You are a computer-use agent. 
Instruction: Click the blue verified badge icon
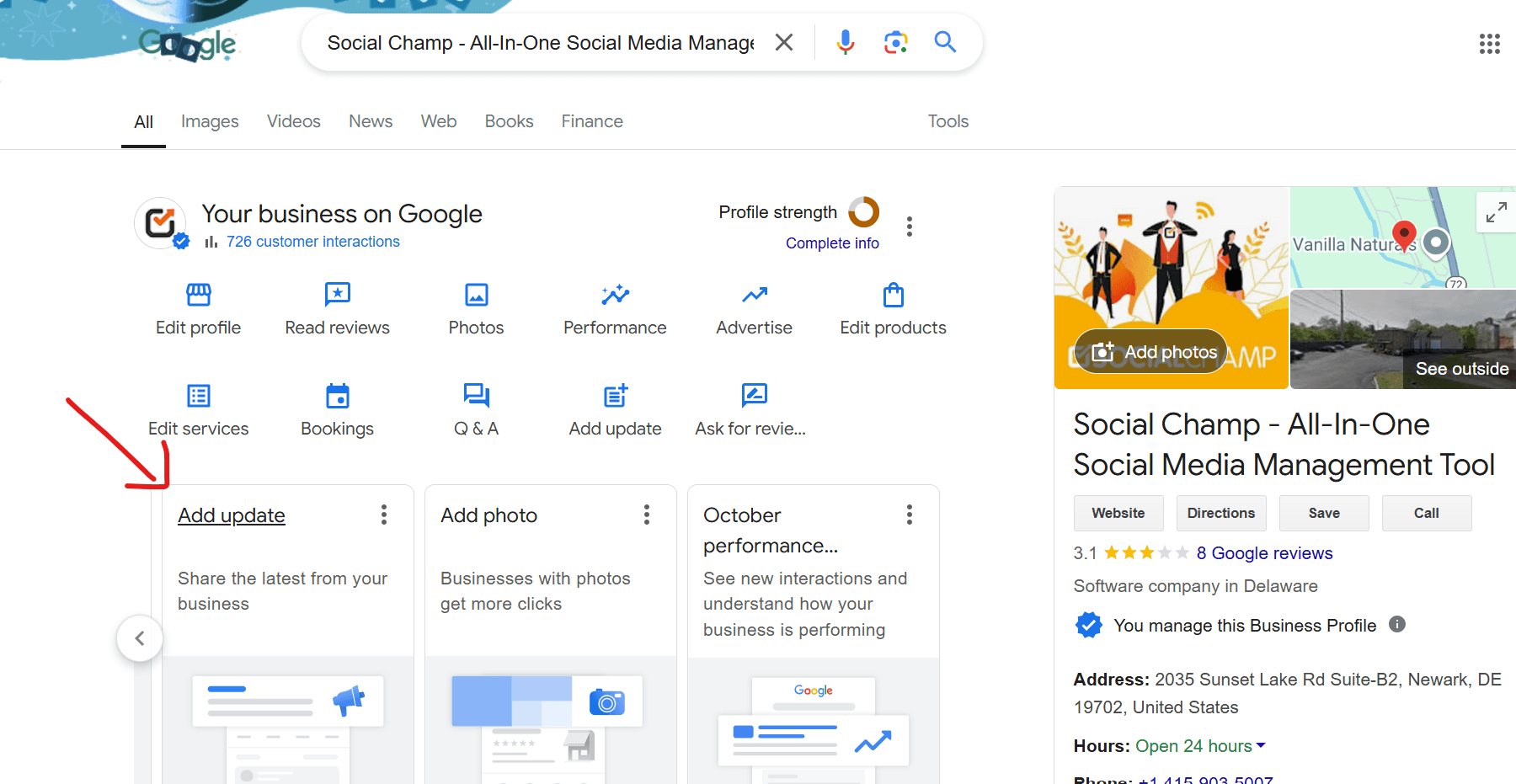1088,625
